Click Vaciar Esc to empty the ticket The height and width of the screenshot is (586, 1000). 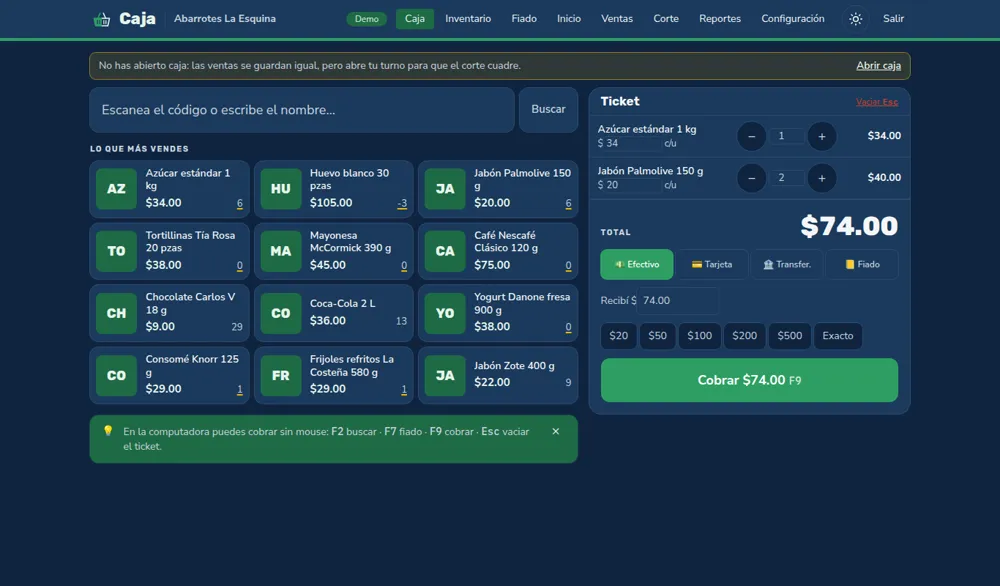(x=877, y=102)
